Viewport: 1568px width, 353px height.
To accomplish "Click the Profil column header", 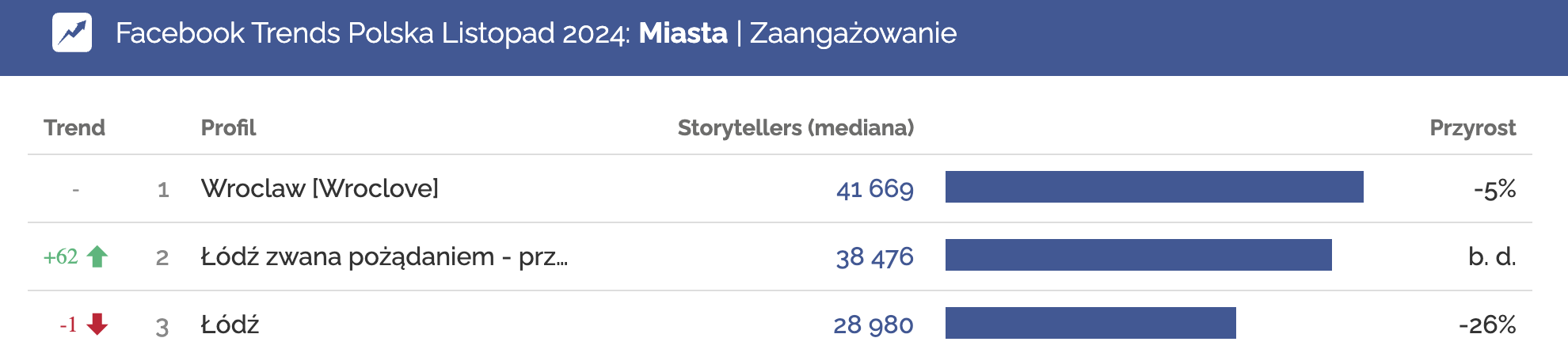I will [x=228, y=127].
